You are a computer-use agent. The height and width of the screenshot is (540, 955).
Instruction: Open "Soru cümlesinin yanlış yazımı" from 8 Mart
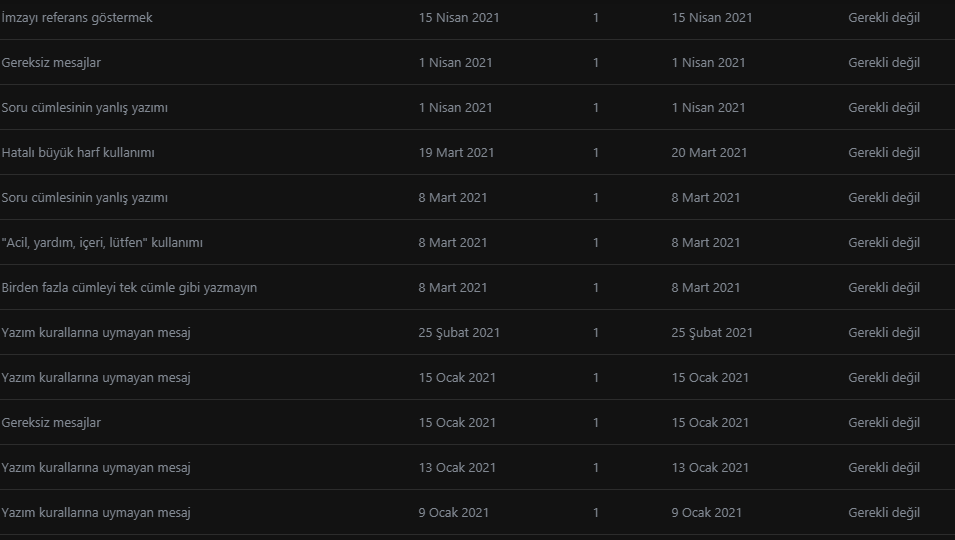click(x=84, y=198)
